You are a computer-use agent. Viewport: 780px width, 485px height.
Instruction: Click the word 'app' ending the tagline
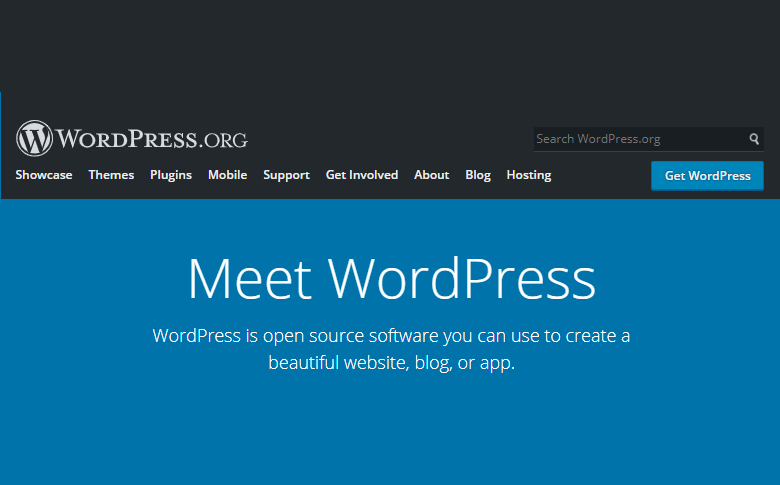pos(495,363)
